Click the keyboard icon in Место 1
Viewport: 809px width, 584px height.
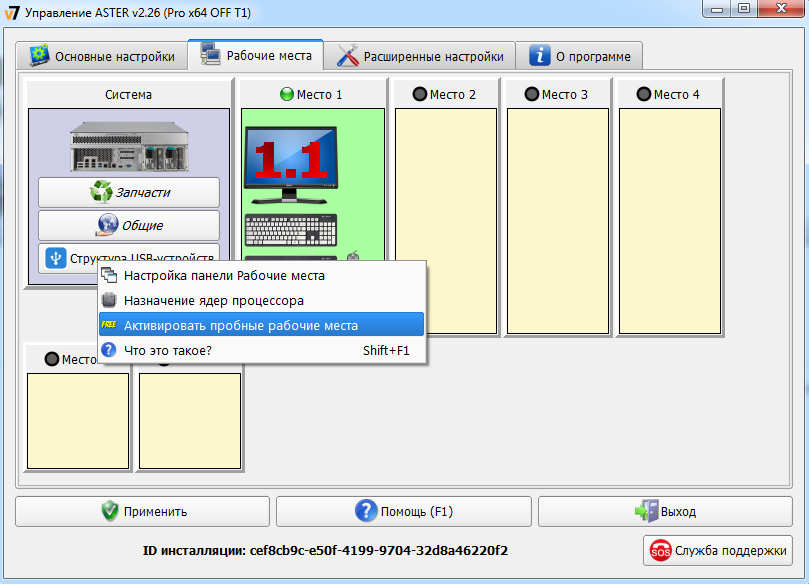tap(291, 229)
